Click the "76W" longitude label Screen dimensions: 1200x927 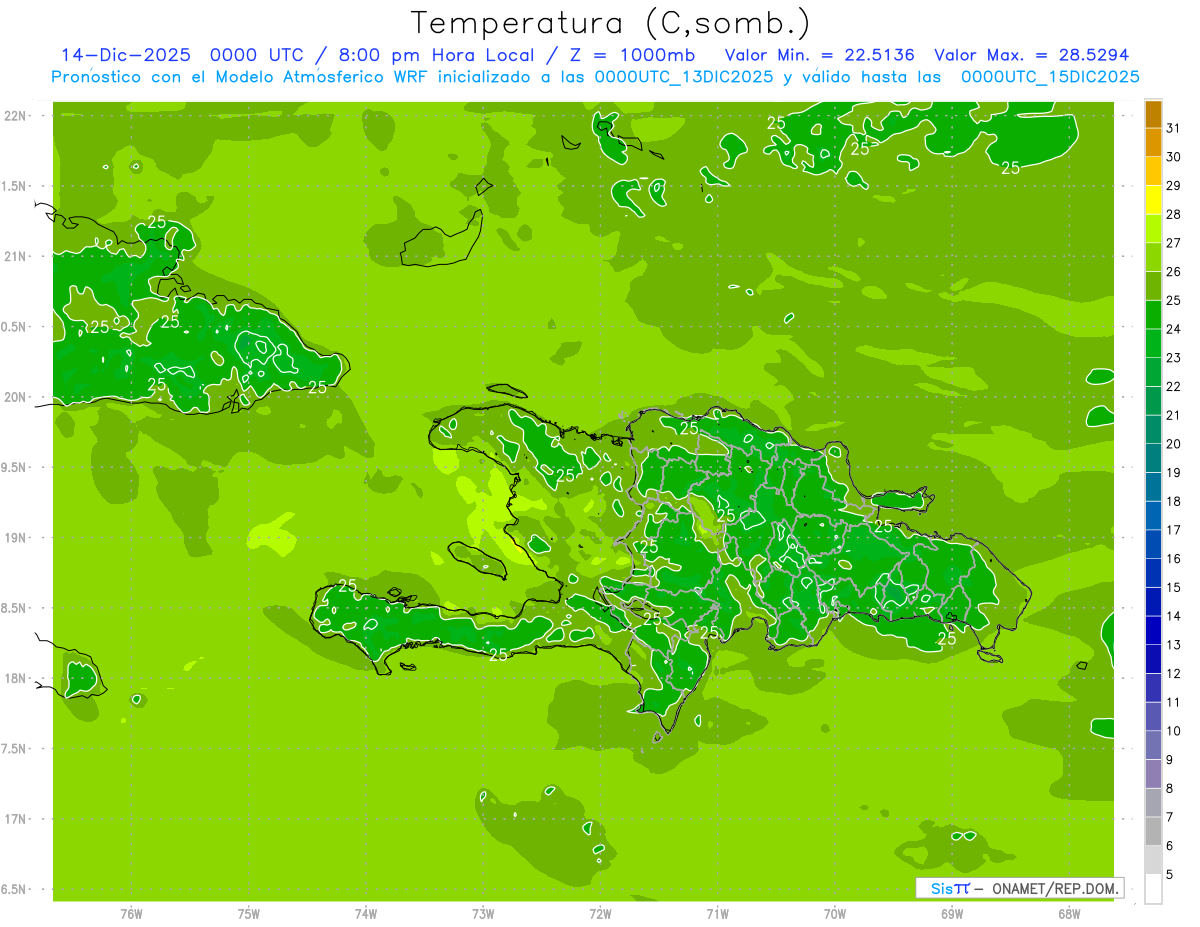coord(132,914)
